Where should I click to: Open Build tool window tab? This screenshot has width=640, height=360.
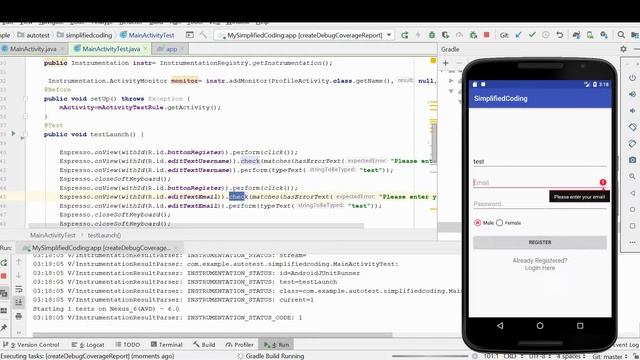pyautogui.click(x=204, y=345)
